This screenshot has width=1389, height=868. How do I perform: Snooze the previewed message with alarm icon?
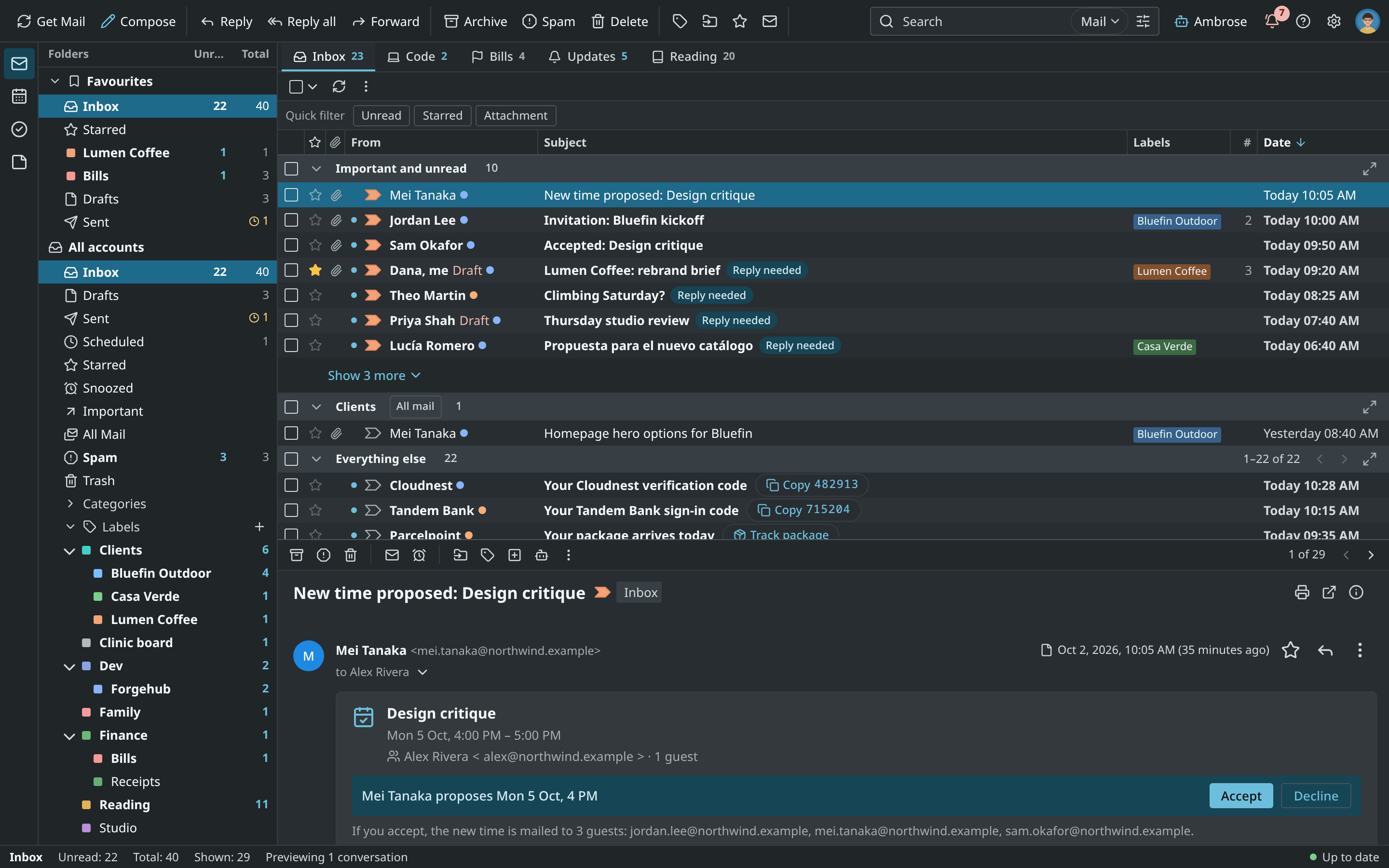pyautogui.click(x=419, y=555)
